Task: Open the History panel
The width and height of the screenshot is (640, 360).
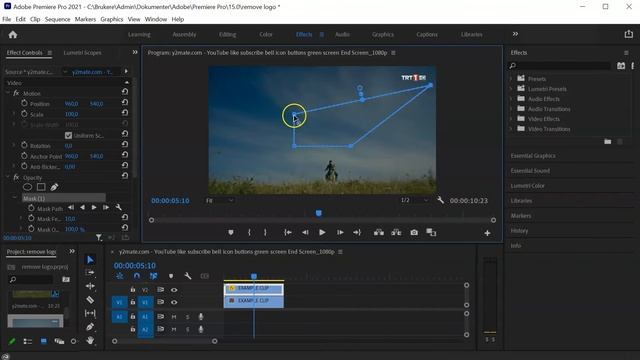Action: pyautogui.click(x=519, y=231)
